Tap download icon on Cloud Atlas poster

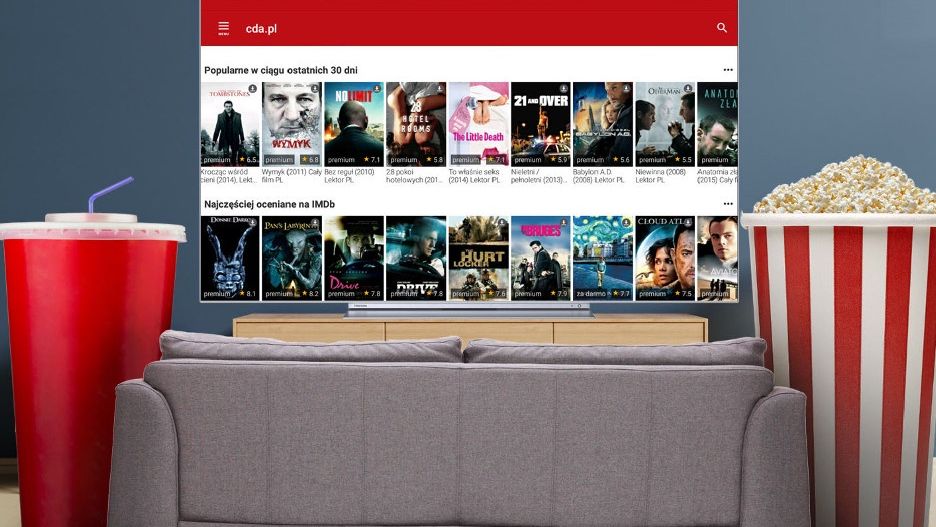[x=688, y=222]
